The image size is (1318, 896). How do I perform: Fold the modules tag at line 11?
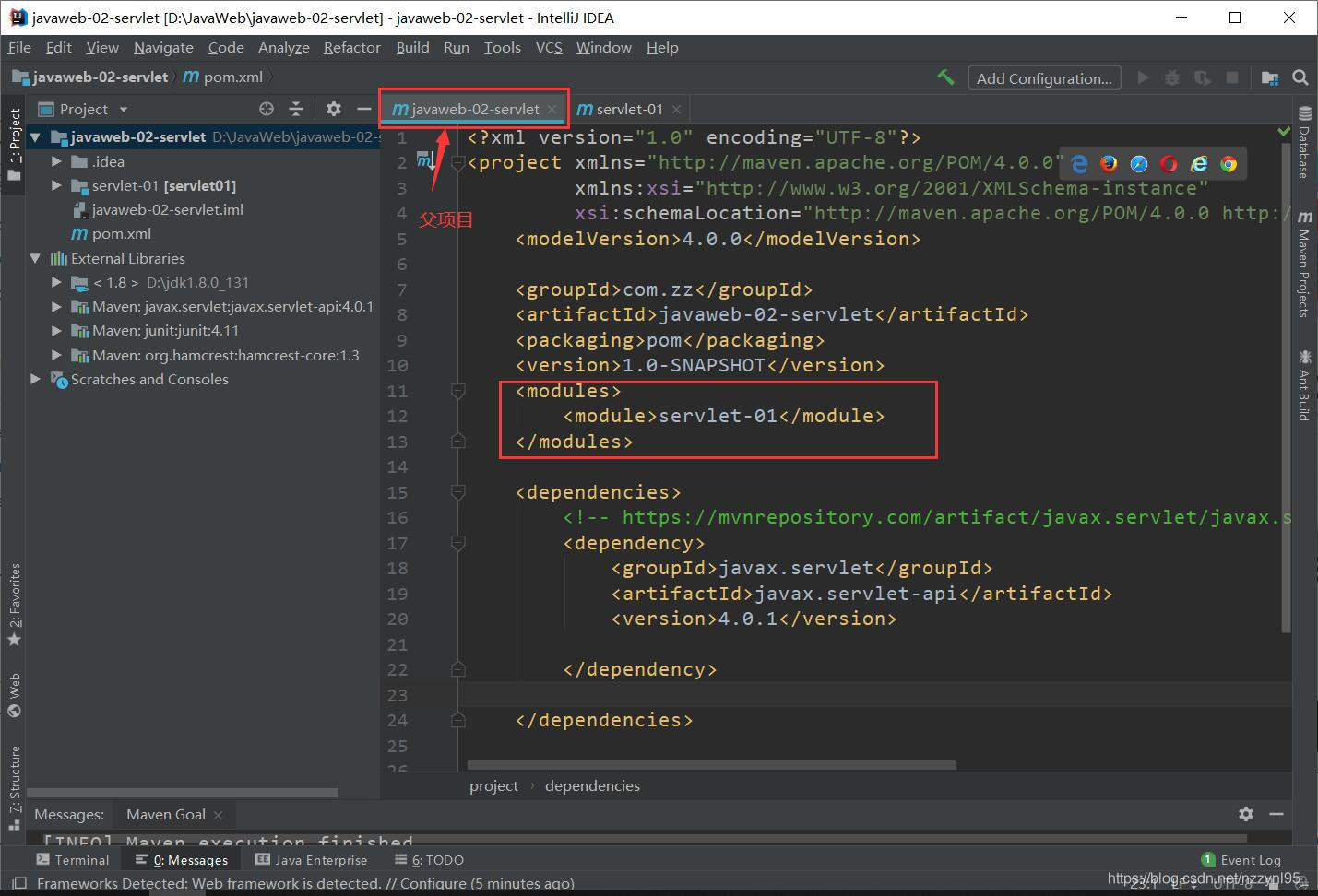[457, 391]
